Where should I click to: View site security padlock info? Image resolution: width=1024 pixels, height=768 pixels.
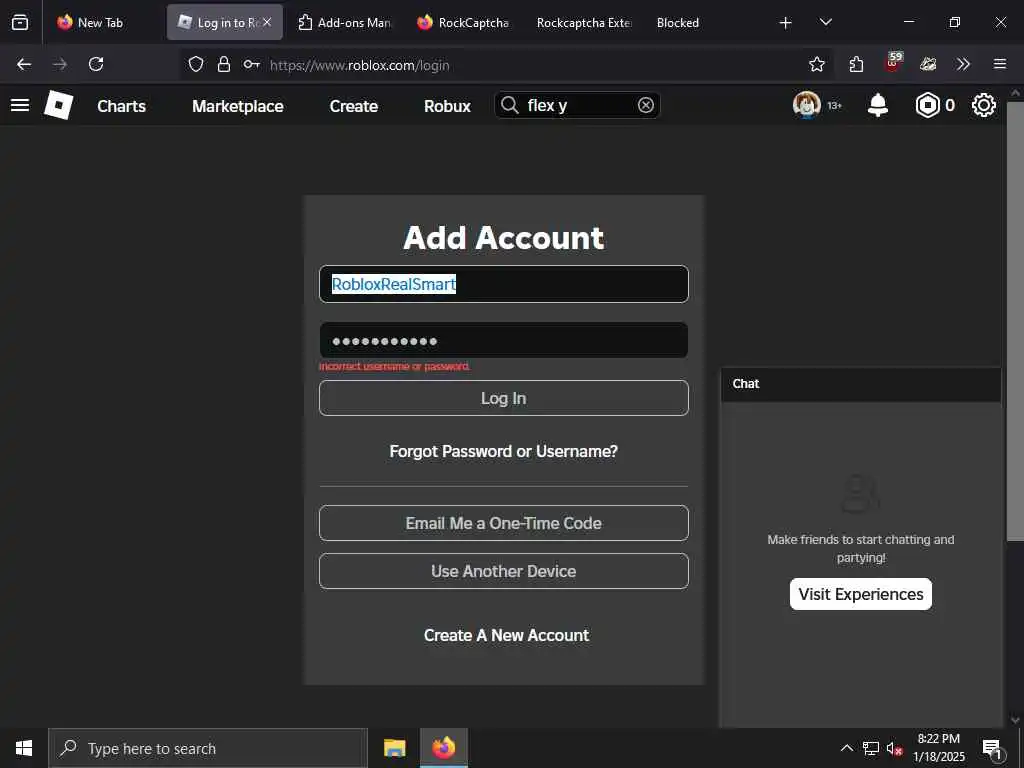pos(224,64)
